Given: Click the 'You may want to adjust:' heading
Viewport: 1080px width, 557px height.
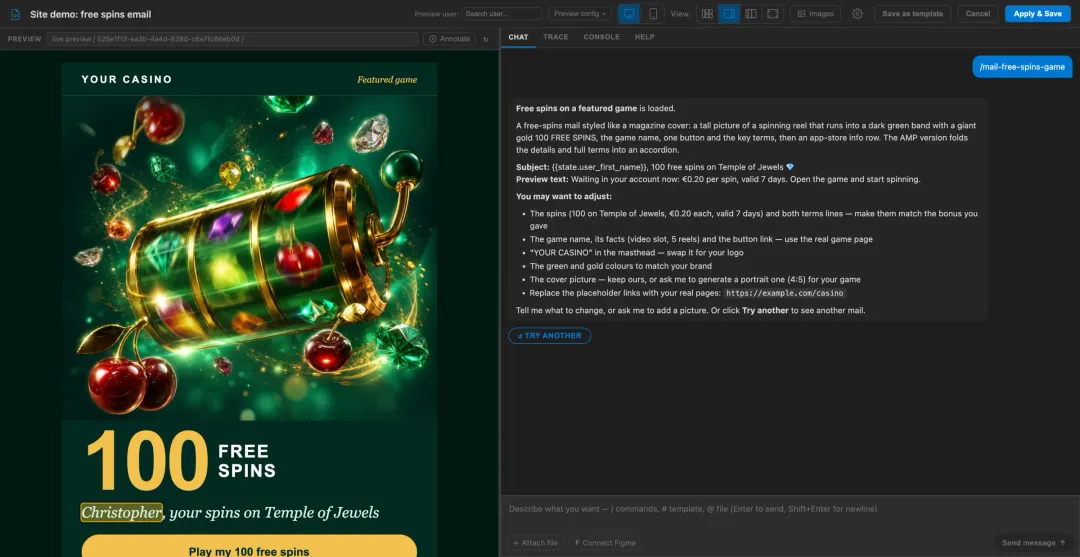Looking at the screenshot, I should [x=563, y=196].
